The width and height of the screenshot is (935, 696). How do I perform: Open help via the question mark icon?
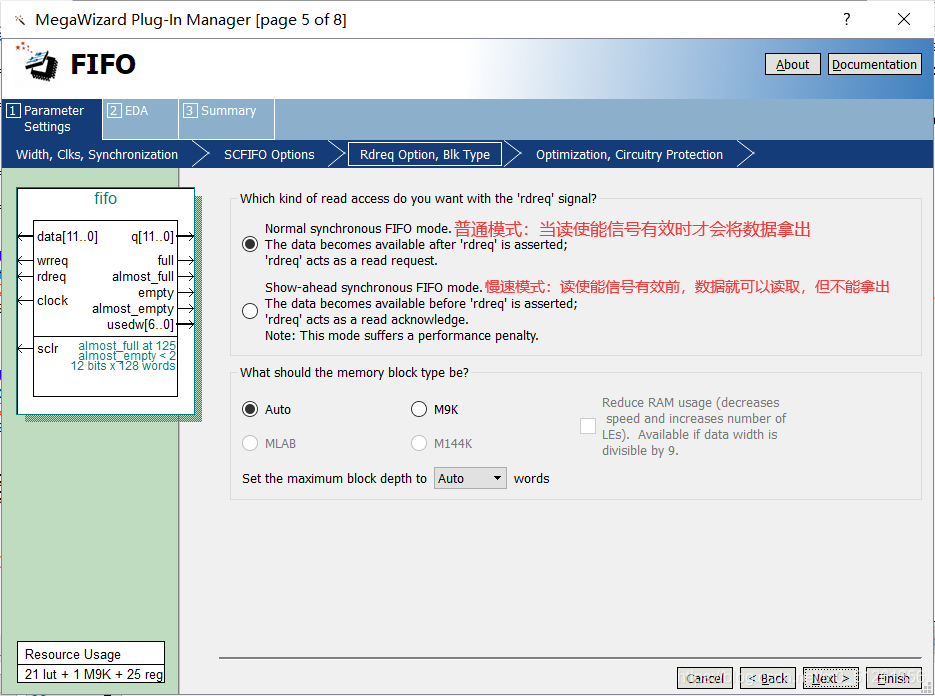[x=846, y=19]
